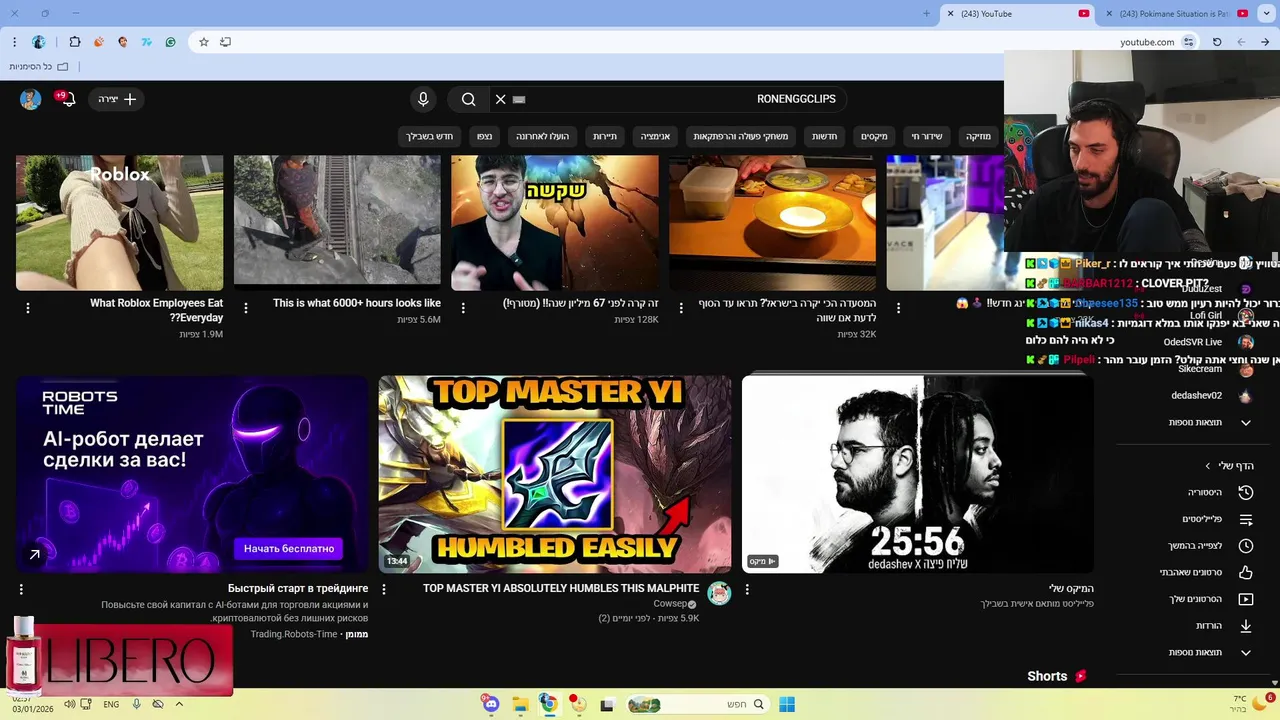Open the YouTube account avatar menu
The image size is (1280, 720).
click(30, 99)
